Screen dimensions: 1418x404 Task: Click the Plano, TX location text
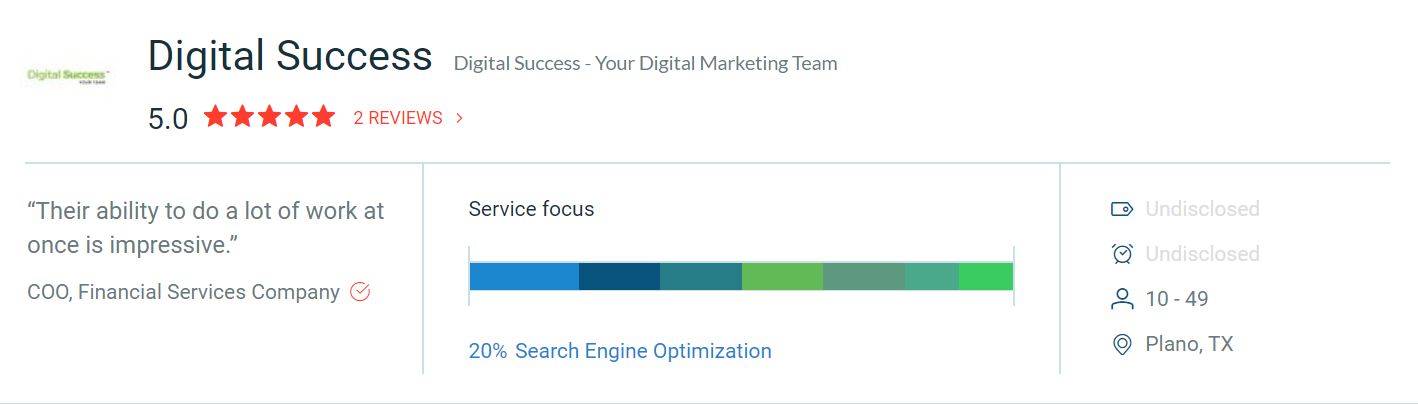(x=1189, y=344)
